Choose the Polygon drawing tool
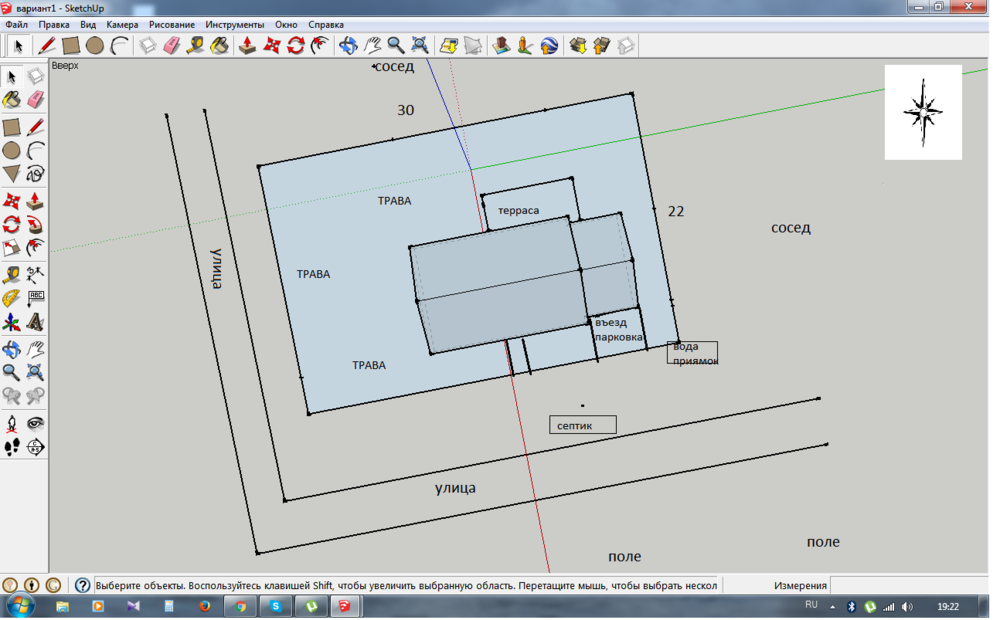Image resolution: width=1000 pixels, height=620 pixels. [x=11, y=174]
